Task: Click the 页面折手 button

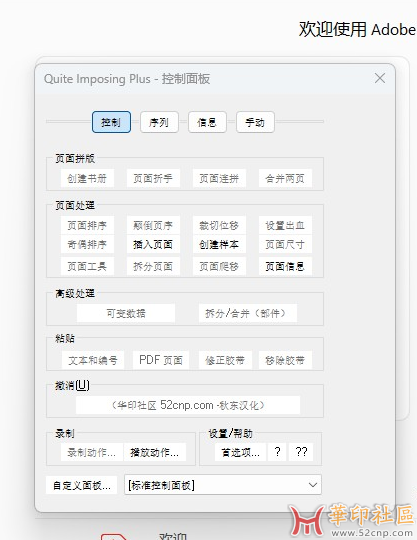Action: (153, 178)
